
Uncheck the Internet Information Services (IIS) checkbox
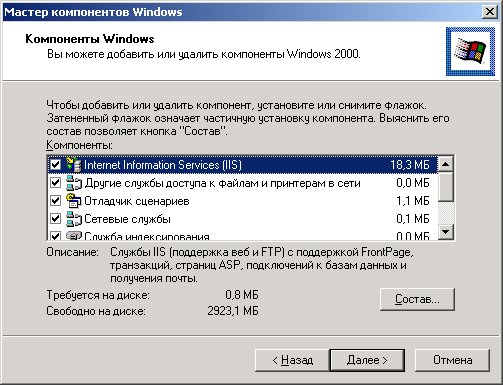tap(55, 165)
